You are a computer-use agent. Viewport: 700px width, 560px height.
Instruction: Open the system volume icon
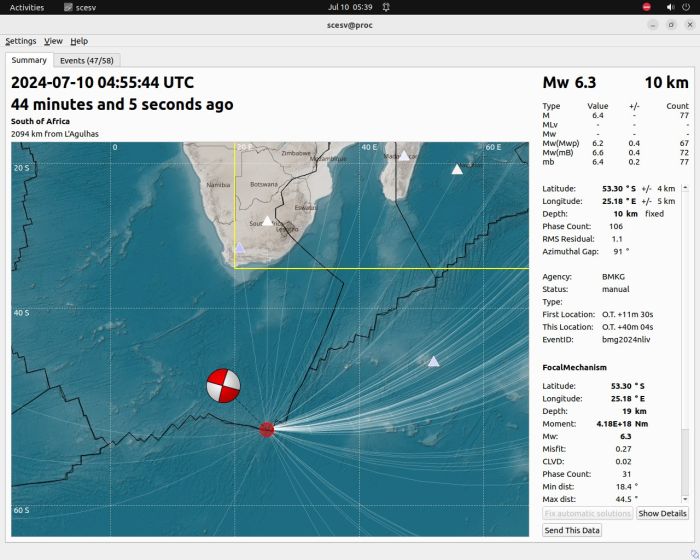[669, 7]
